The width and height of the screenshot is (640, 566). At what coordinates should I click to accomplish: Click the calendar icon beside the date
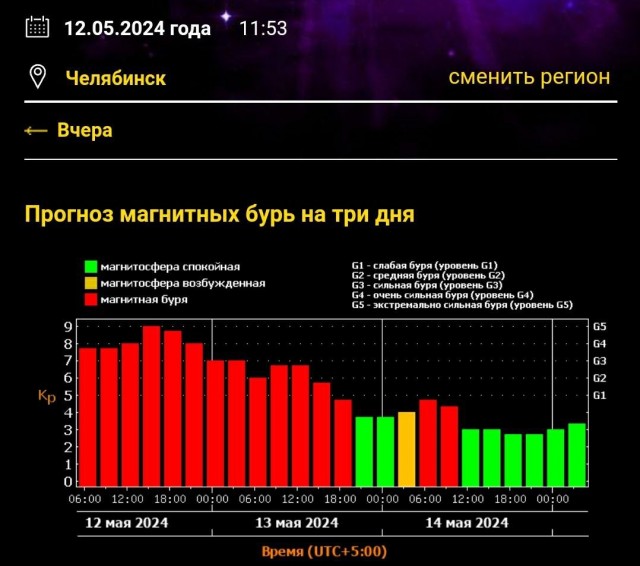click(37, 27)
